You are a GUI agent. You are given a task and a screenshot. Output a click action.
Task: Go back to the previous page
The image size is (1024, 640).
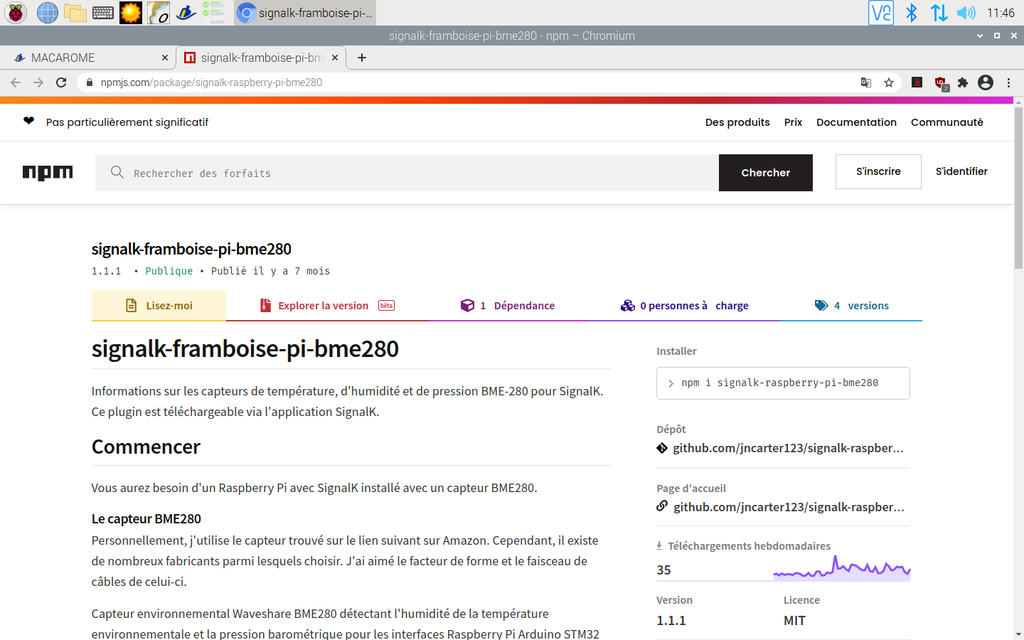point(16,82)
